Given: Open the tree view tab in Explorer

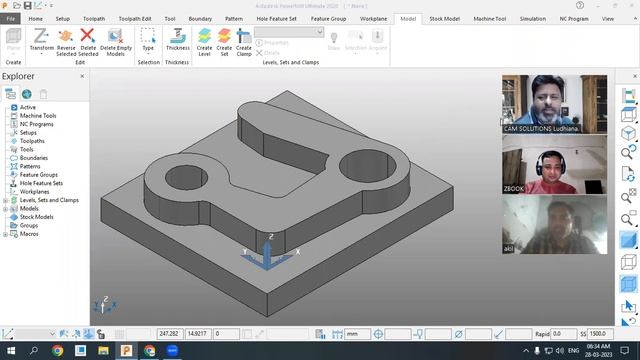Looking at the screenshot, I should point(10,94).
